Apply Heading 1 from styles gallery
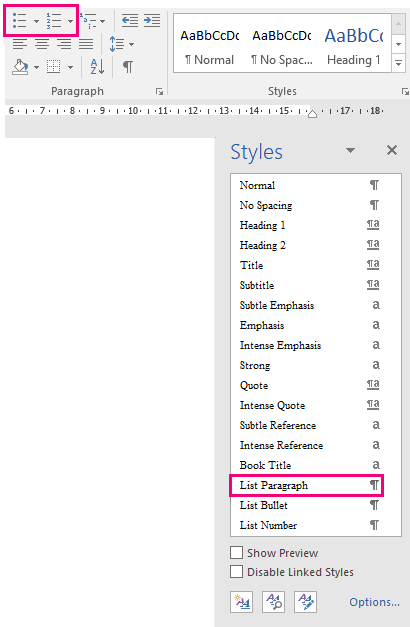The height and width of the screenshot is (627, 410). pyautogui.click(x=354, y=46)
